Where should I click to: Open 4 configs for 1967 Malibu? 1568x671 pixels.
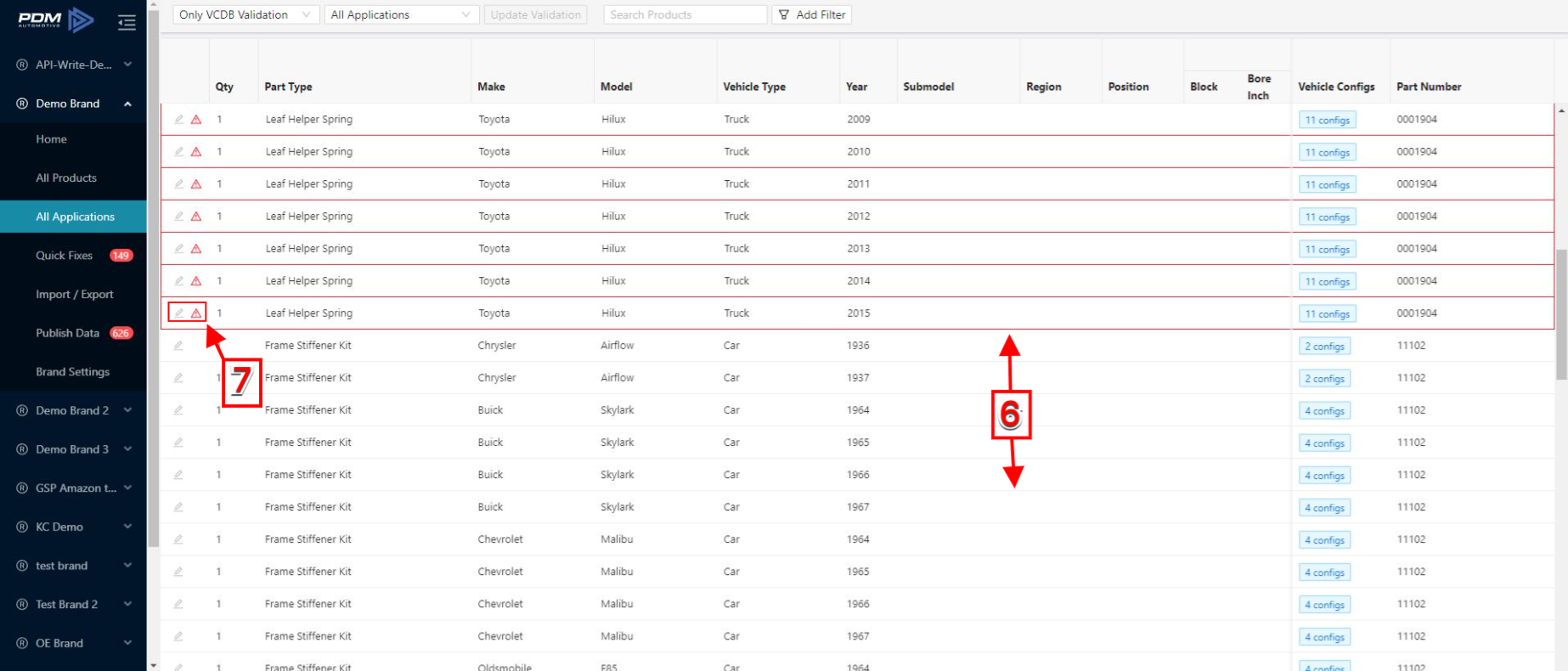[x=1325, y=636]
